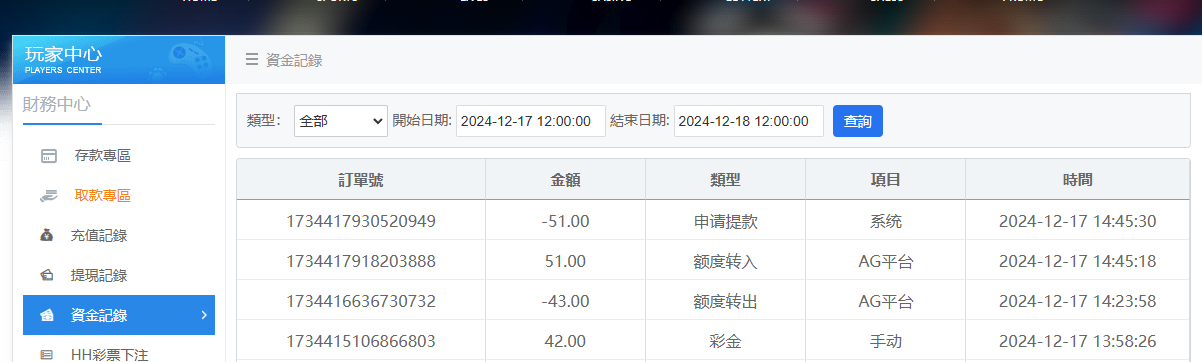
Task: Click the HH彩票下注 icon
Action: [47, 355]
